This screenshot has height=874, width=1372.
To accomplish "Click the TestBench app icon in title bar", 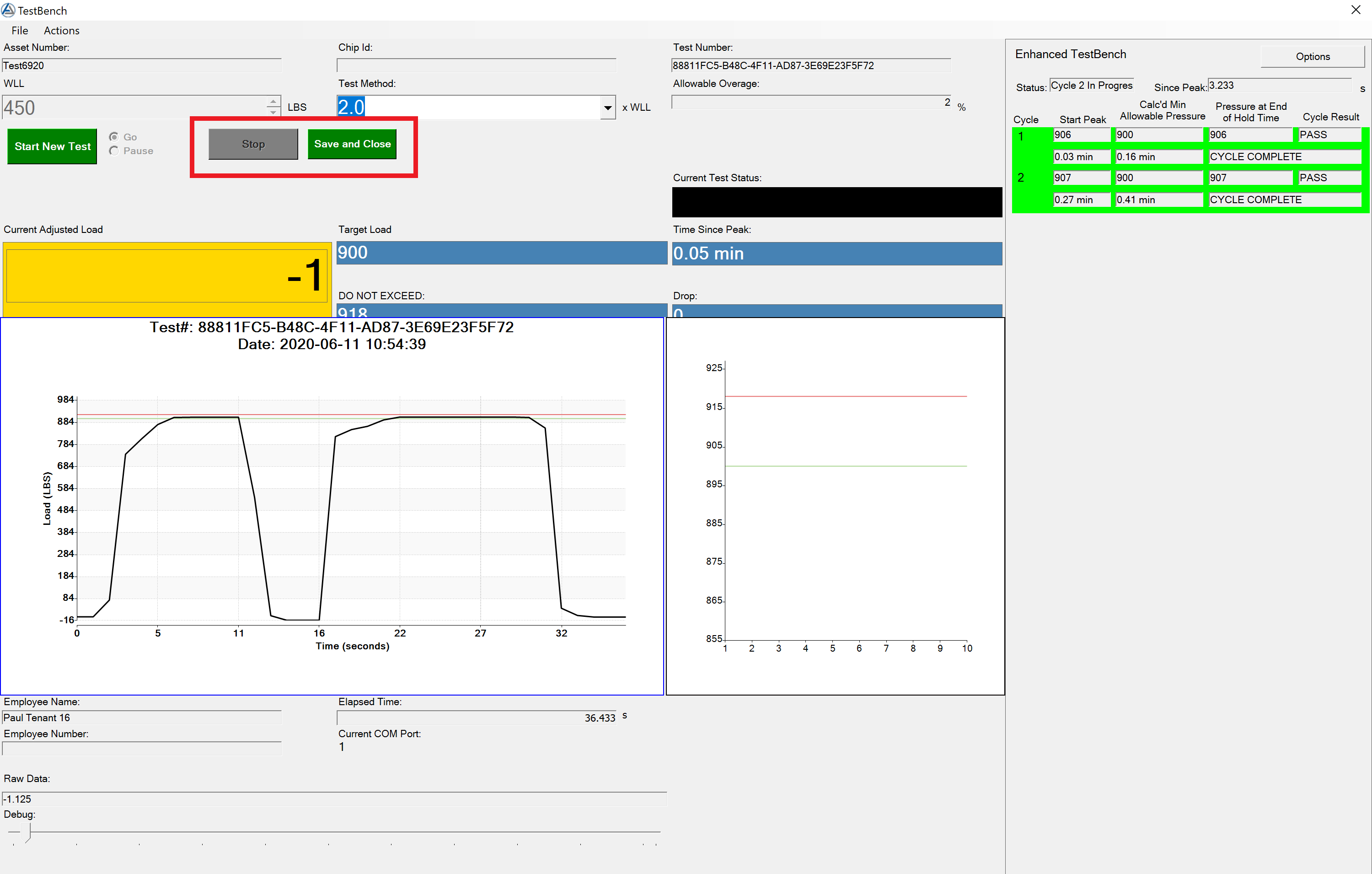I will (x=9, y=10).
